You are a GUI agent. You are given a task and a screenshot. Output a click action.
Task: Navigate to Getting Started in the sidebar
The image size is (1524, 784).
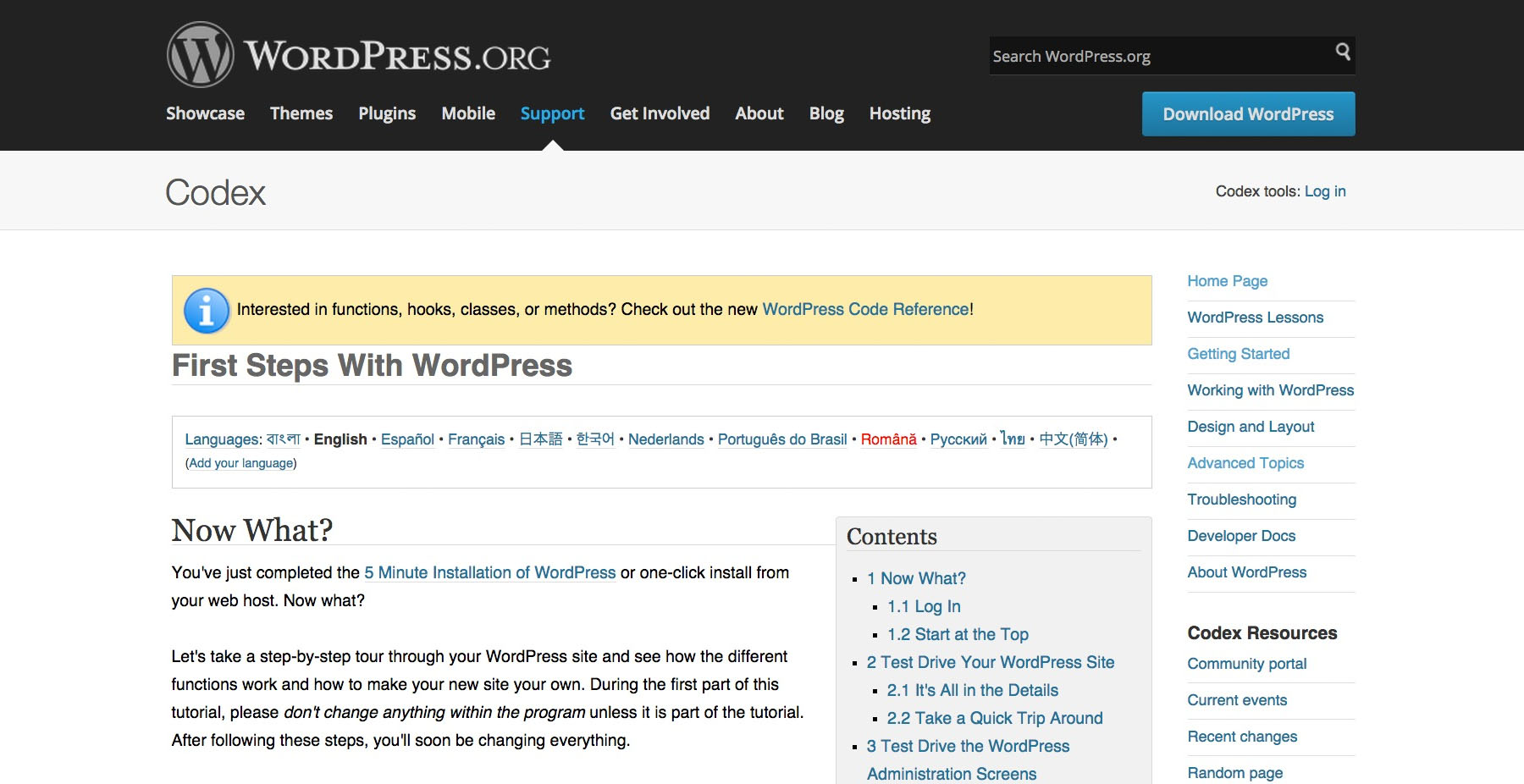1238,354
